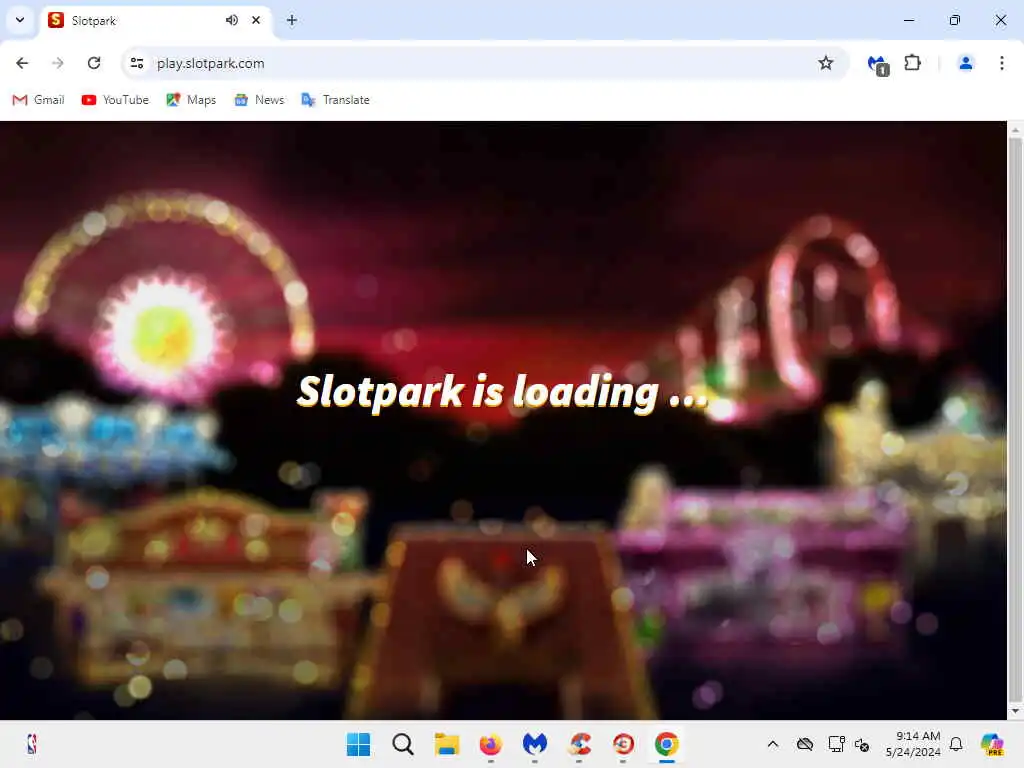Open the News bookmark

click(259, 100)
